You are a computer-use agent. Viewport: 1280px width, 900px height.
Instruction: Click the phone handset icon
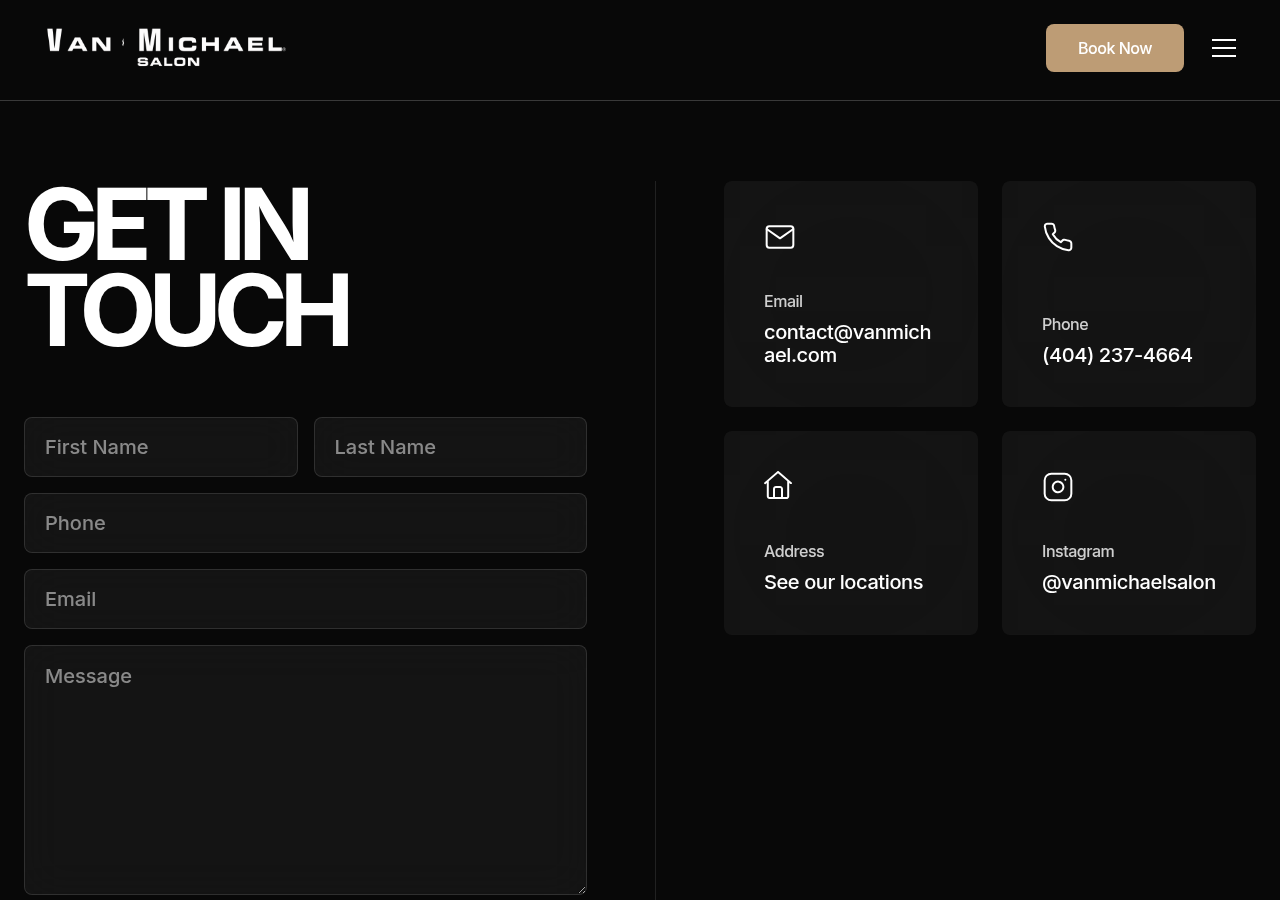pyautogui.click(x=1058, y=237)
